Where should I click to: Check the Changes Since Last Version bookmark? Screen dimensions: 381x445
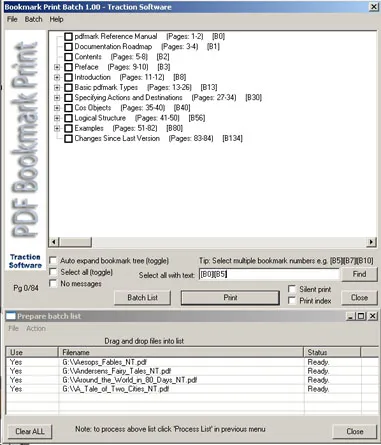(x=68, y=139)
